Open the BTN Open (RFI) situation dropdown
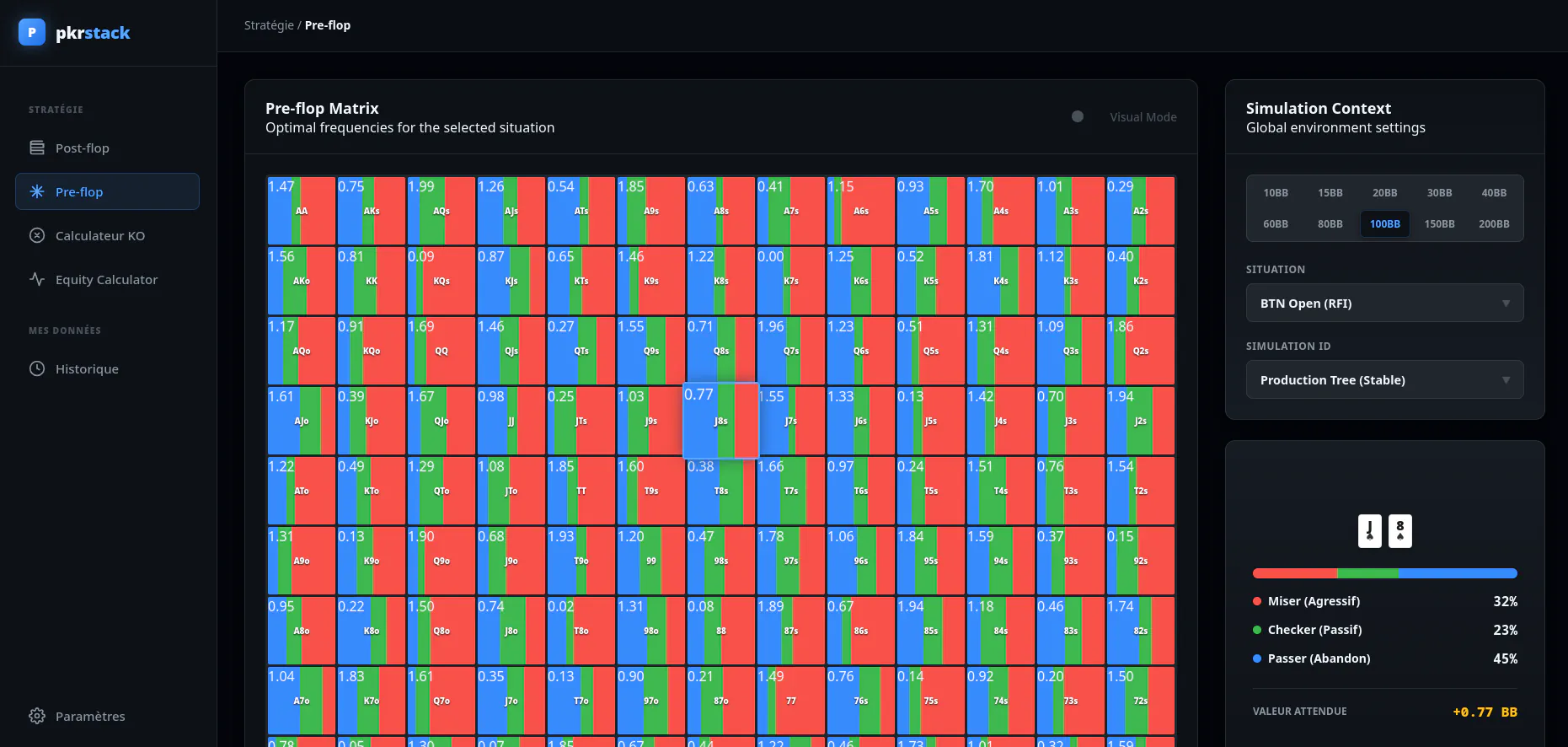This screenshot has height=747, width=1568. (x=1385, y=304)
